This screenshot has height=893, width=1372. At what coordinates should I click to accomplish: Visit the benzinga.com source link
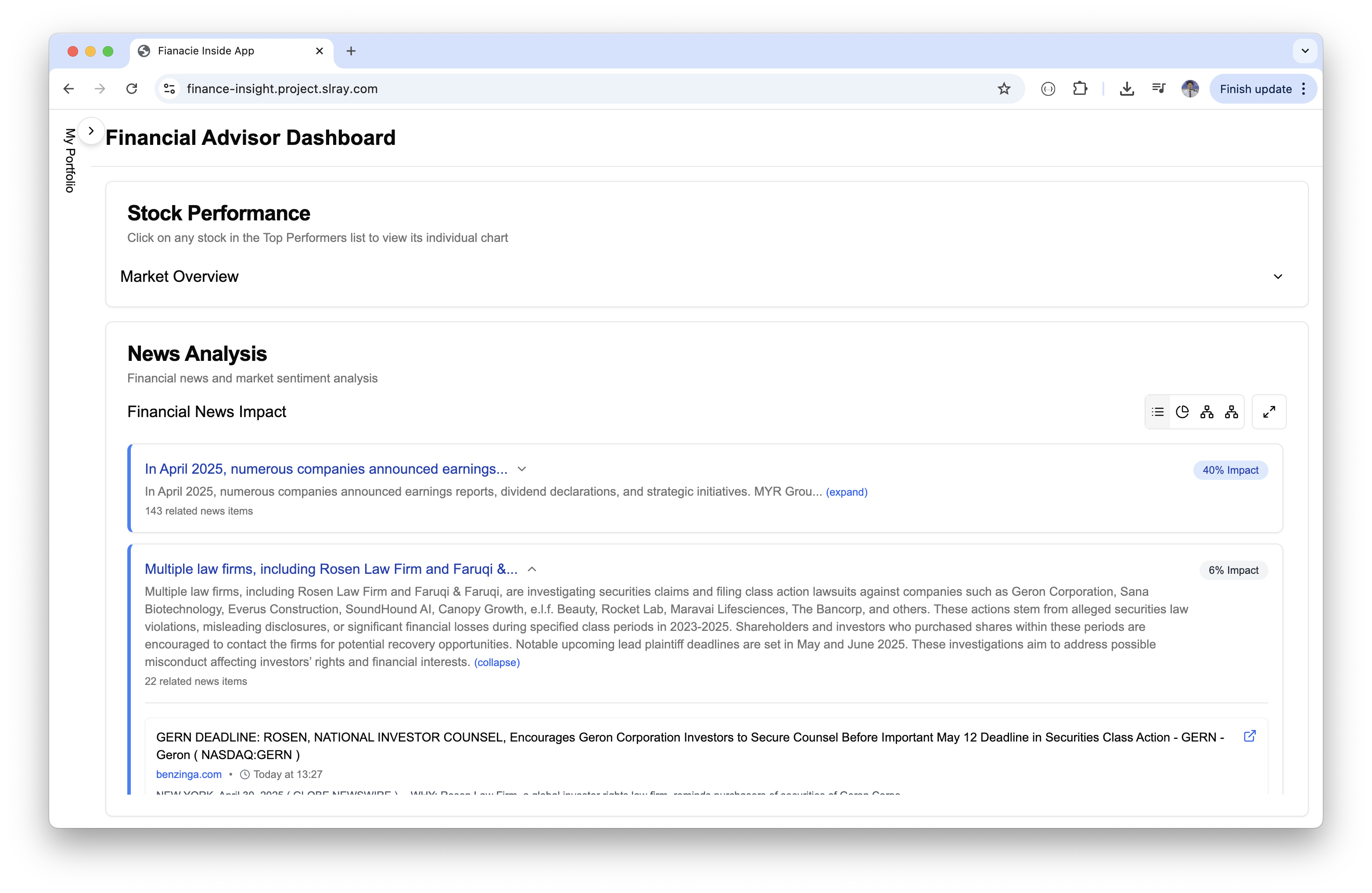point(188,774)
